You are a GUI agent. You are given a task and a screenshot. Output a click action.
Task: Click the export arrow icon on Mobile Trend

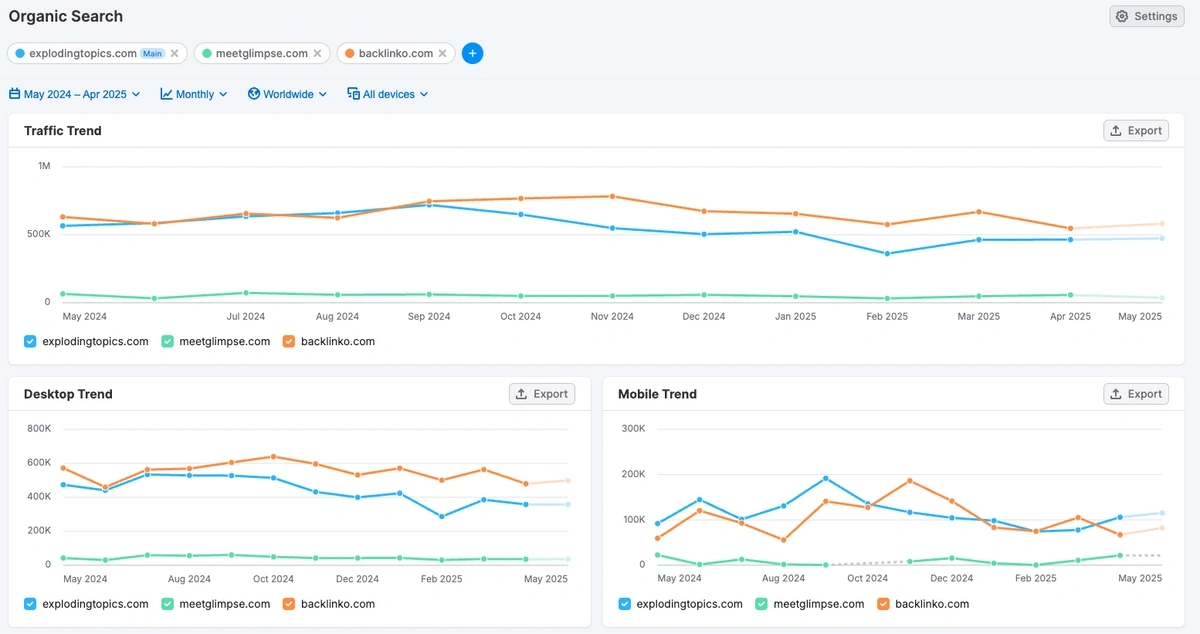point(1115,394)
